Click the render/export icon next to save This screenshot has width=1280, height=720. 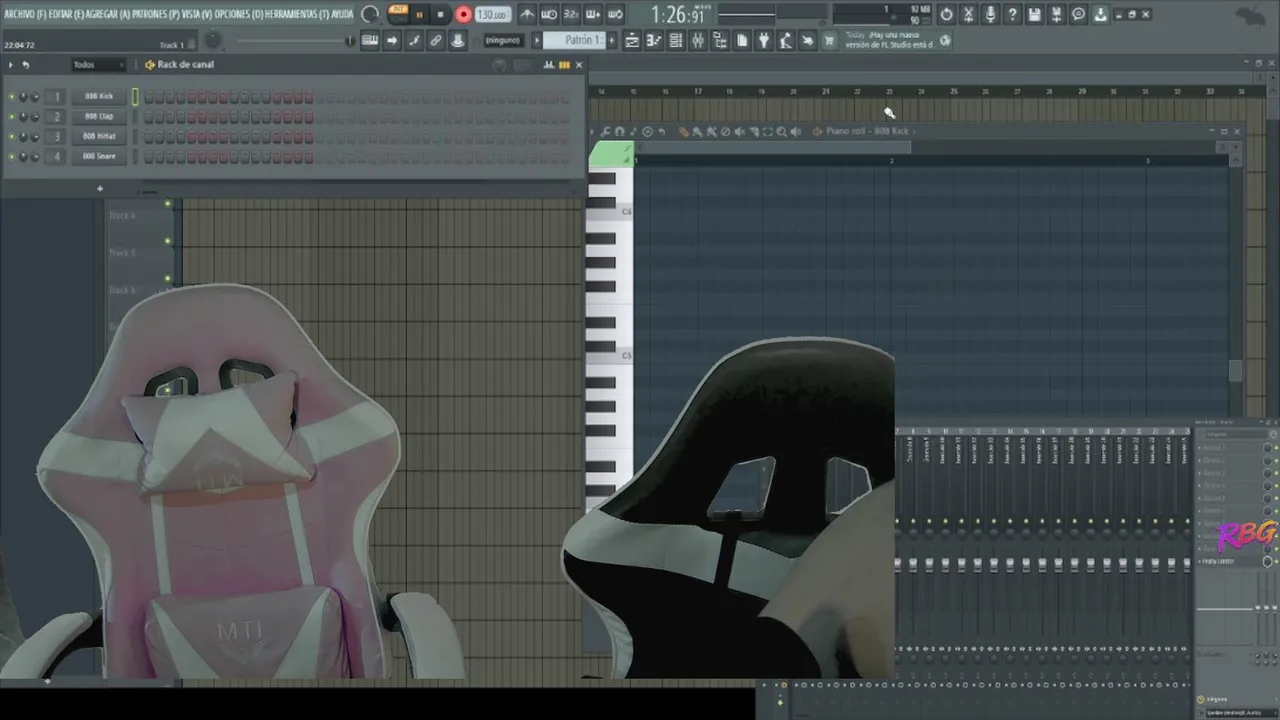click(1057, 14)
